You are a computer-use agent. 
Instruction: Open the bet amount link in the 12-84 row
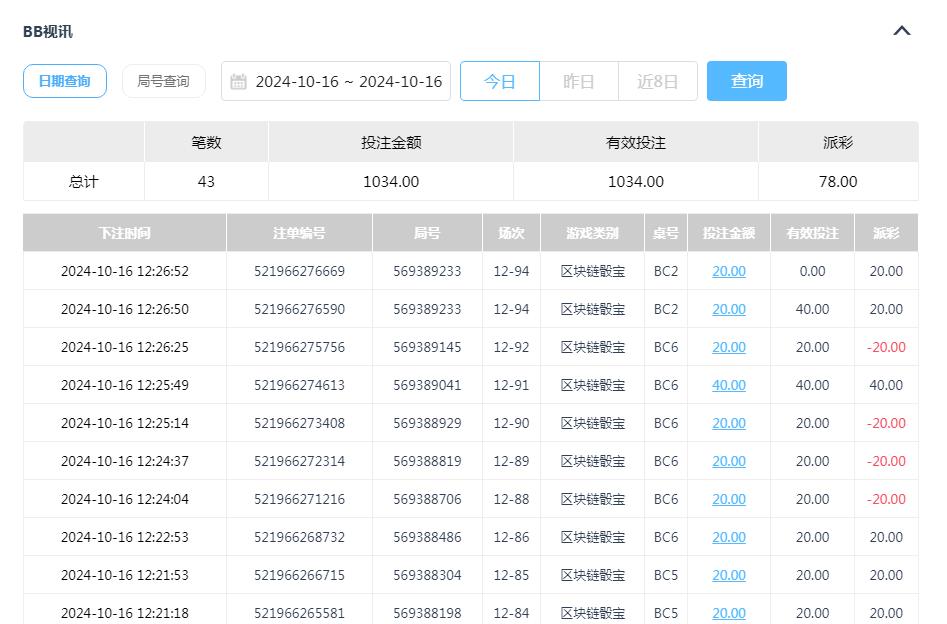(728, 613)
